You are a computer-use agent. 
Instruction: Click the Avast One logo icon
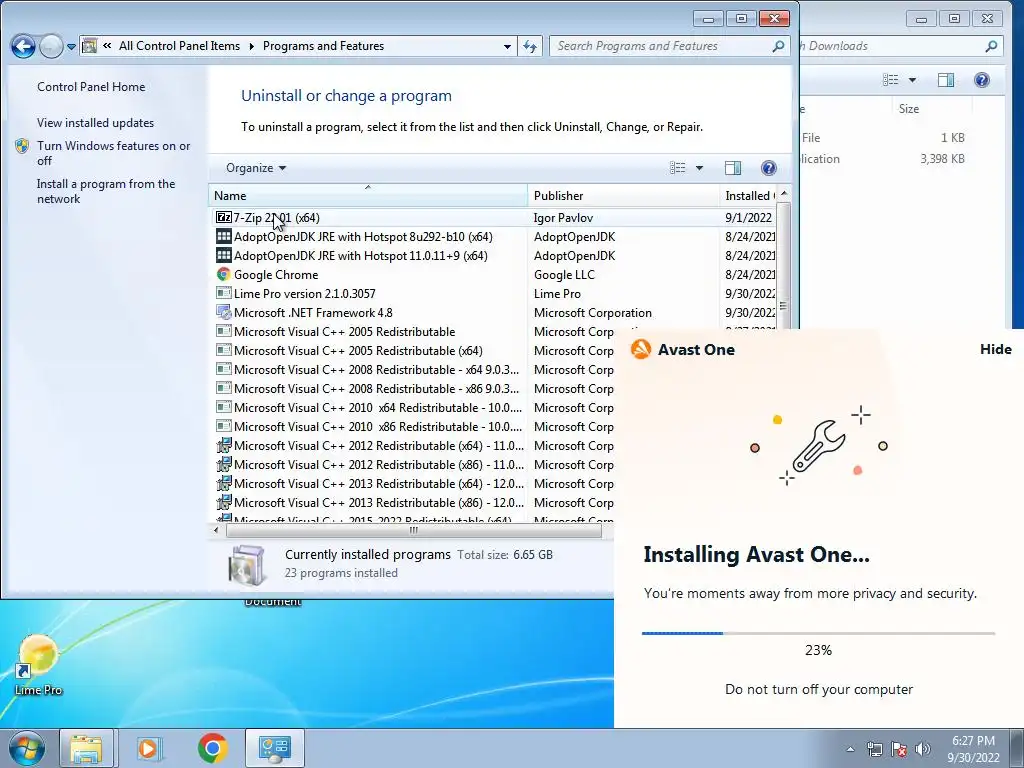[641, 349]
